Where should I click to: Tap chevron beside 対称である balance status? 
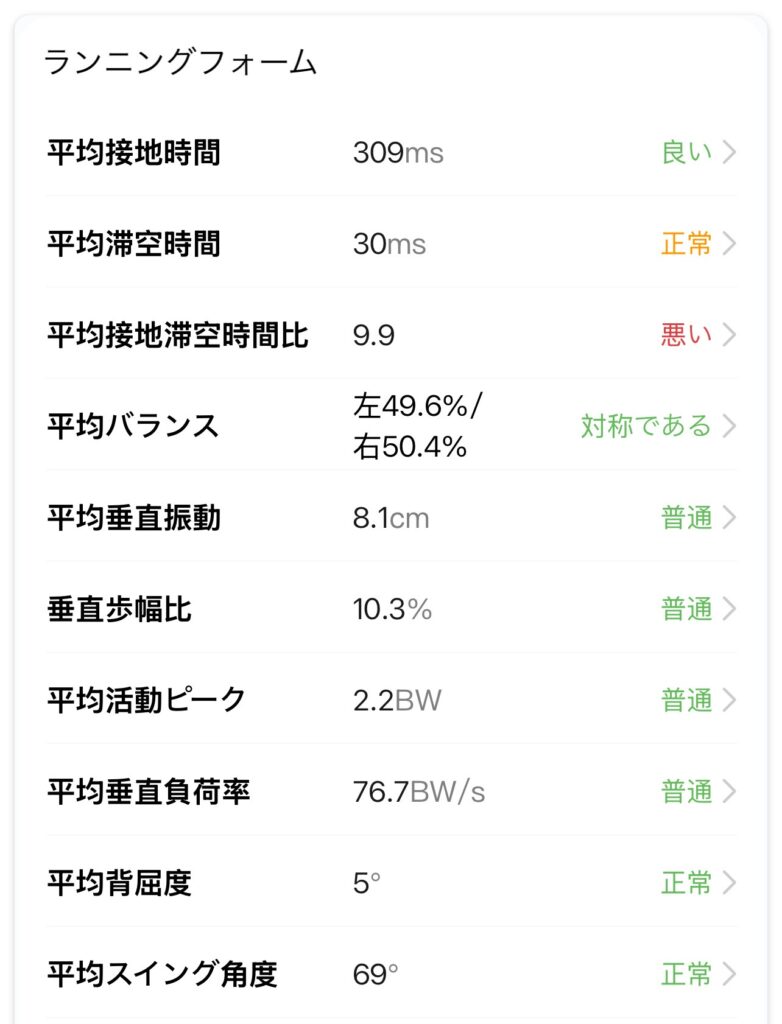[x=729, y=426]
